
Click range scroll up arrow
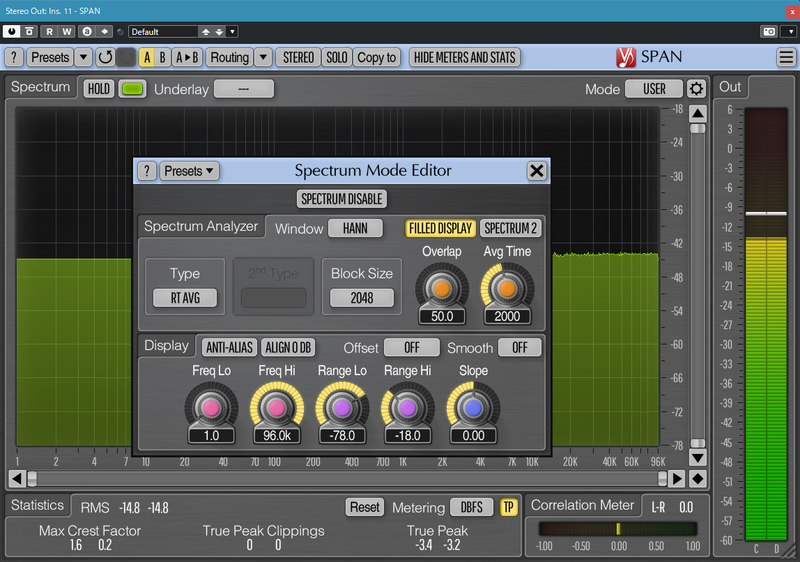point(698,113)
